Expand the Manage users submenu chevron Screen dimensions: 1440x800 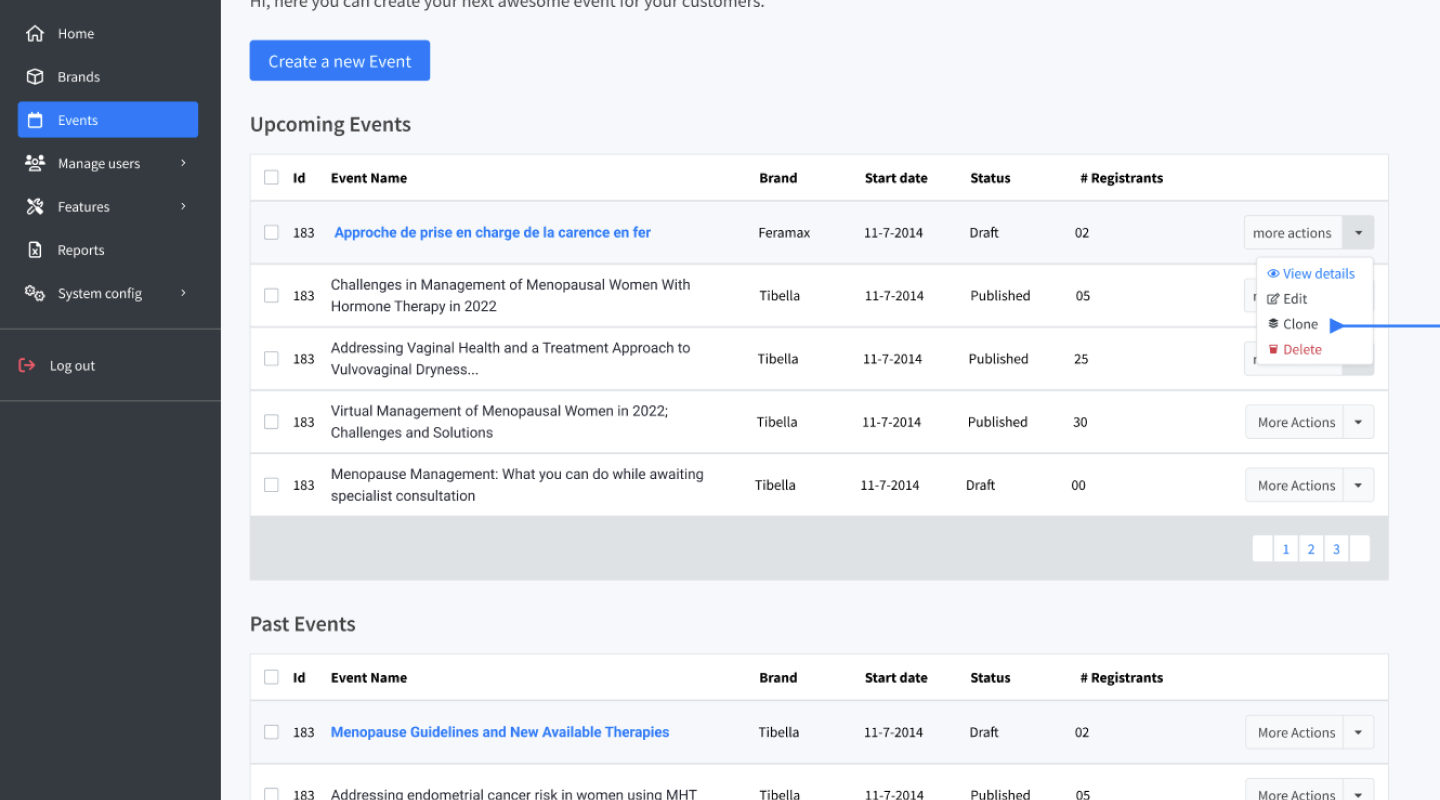coord(183,163)
